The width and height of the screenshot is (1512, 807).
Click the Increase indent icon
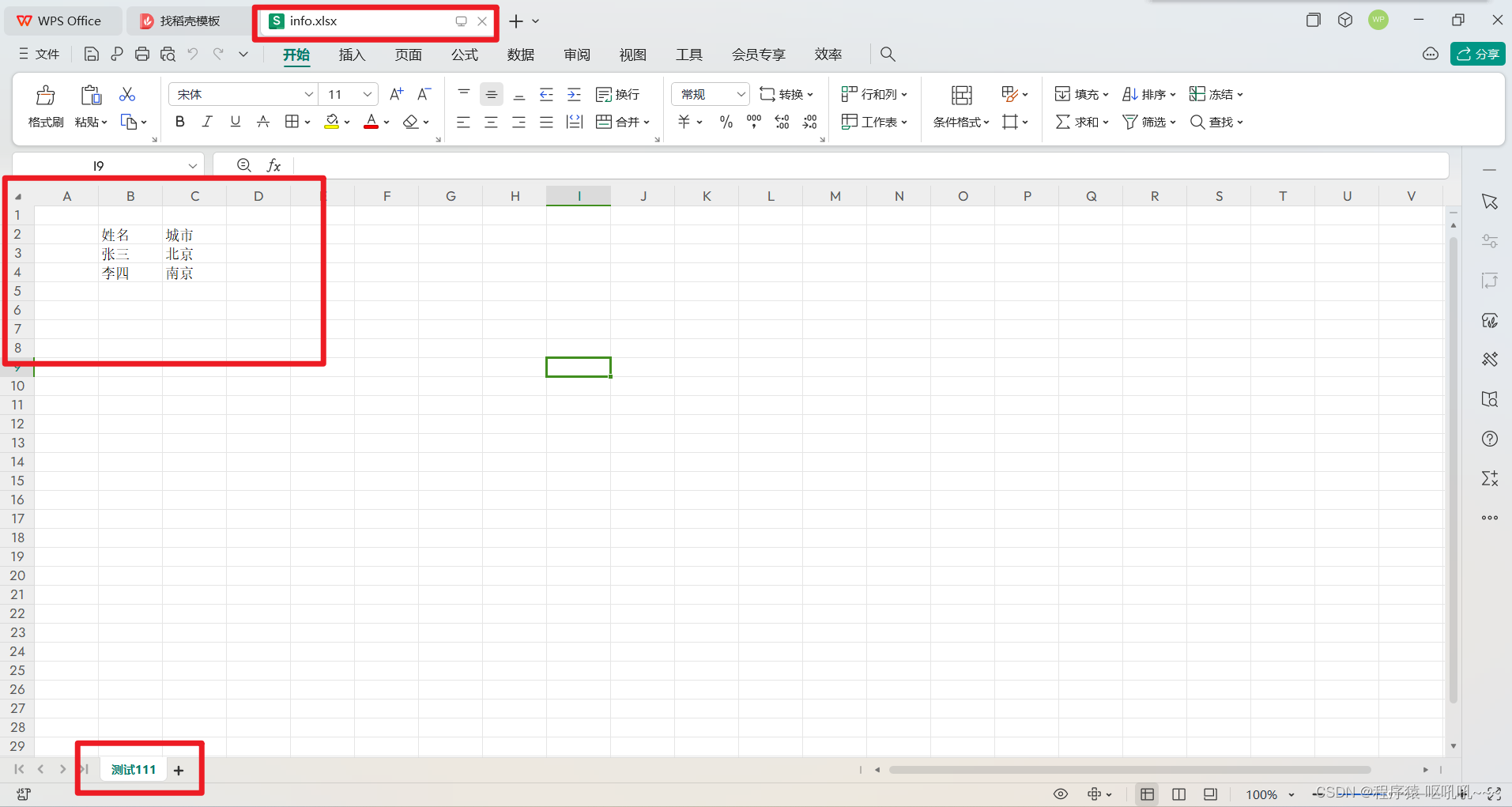(575, 94)
